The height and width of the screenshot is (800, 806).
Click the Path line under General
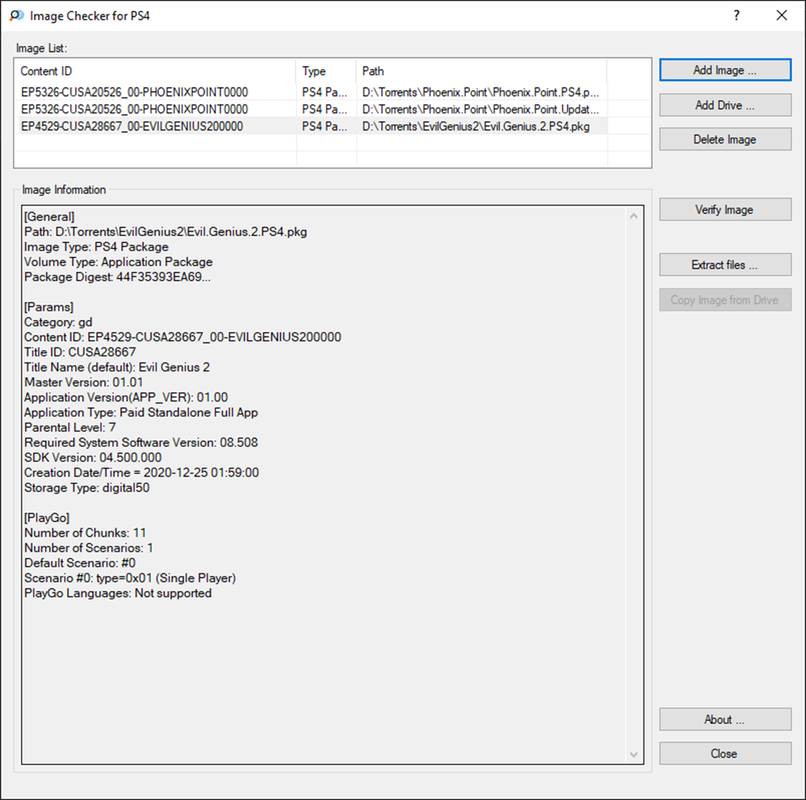pyautogui.click(x=166, y=232)
